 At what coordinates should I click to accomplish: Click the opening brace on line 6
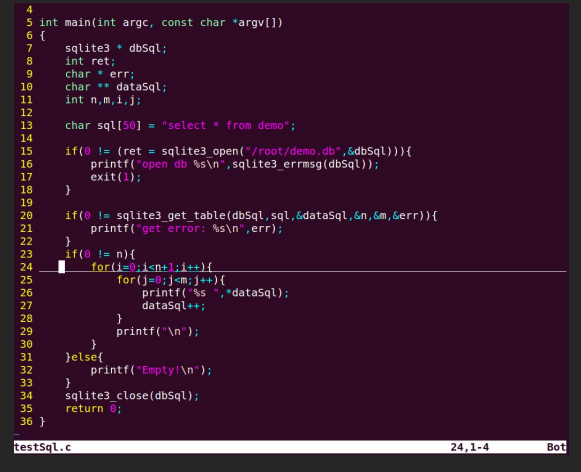[43, 36]
